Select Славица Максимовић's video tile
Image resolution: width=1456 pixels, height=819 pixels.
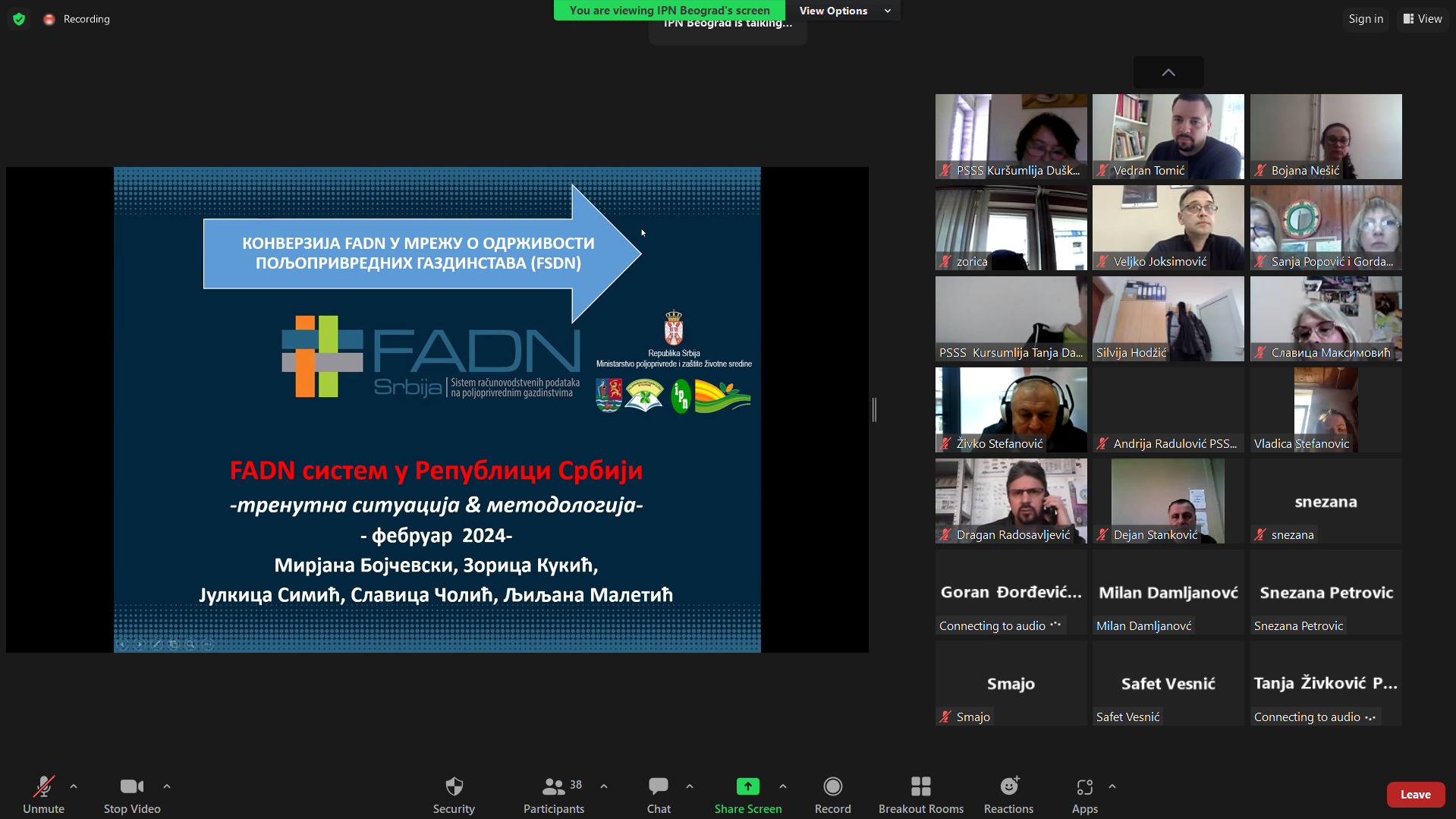coord(1326,319)
